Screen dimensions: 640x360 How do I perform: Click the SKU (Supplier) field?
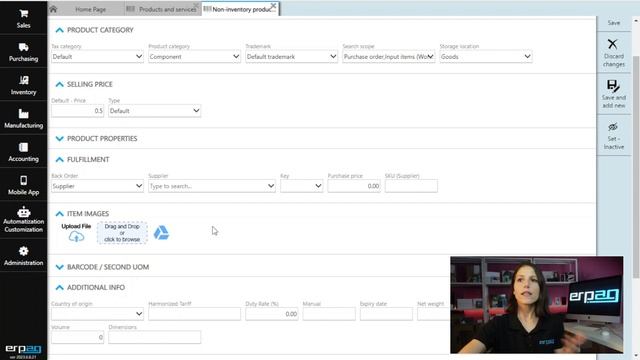pyautogui.click(x=411, y=186)
